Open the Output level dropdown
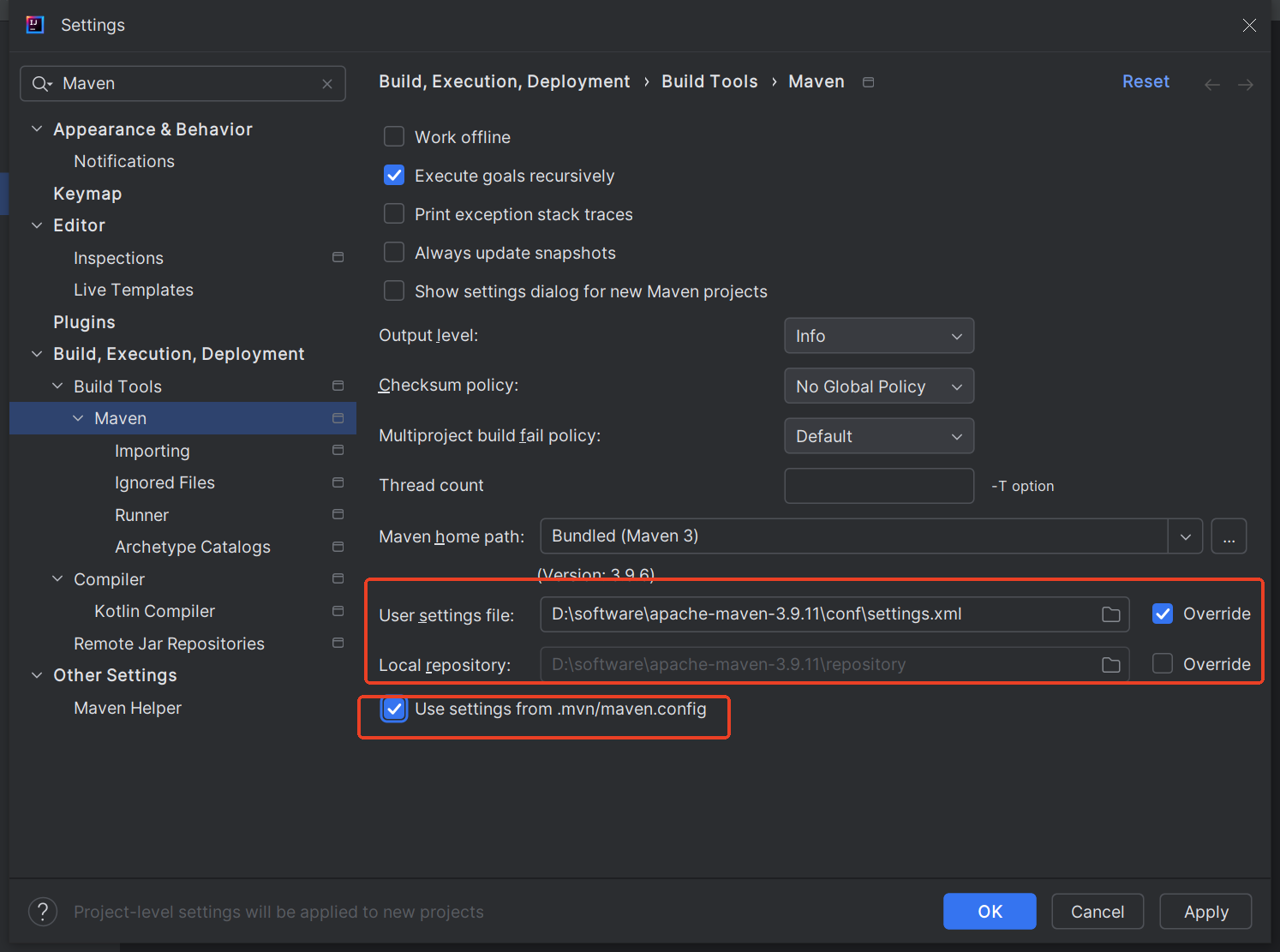 pyautogui.click(x=879, y=336)
